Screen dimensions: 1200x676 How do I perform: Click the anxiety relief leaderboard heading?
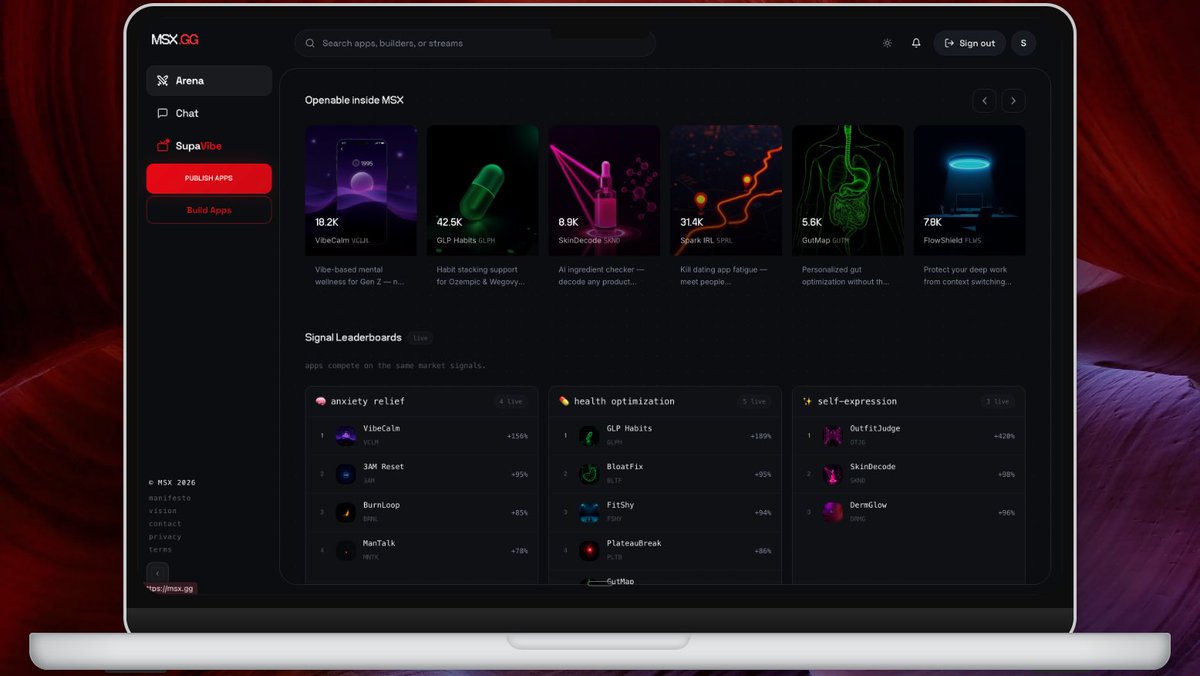pyautogui.click(x=367, y=401)
